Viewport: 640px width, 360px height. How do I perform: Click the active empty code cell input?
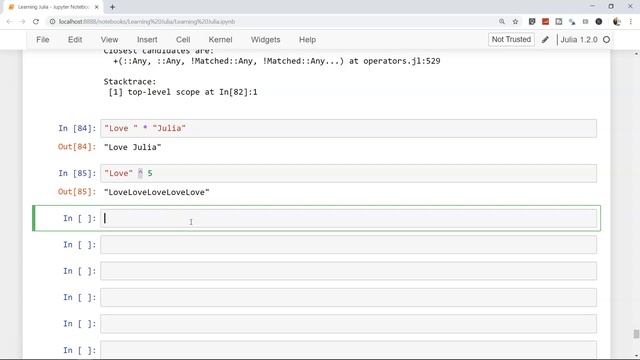348,218
